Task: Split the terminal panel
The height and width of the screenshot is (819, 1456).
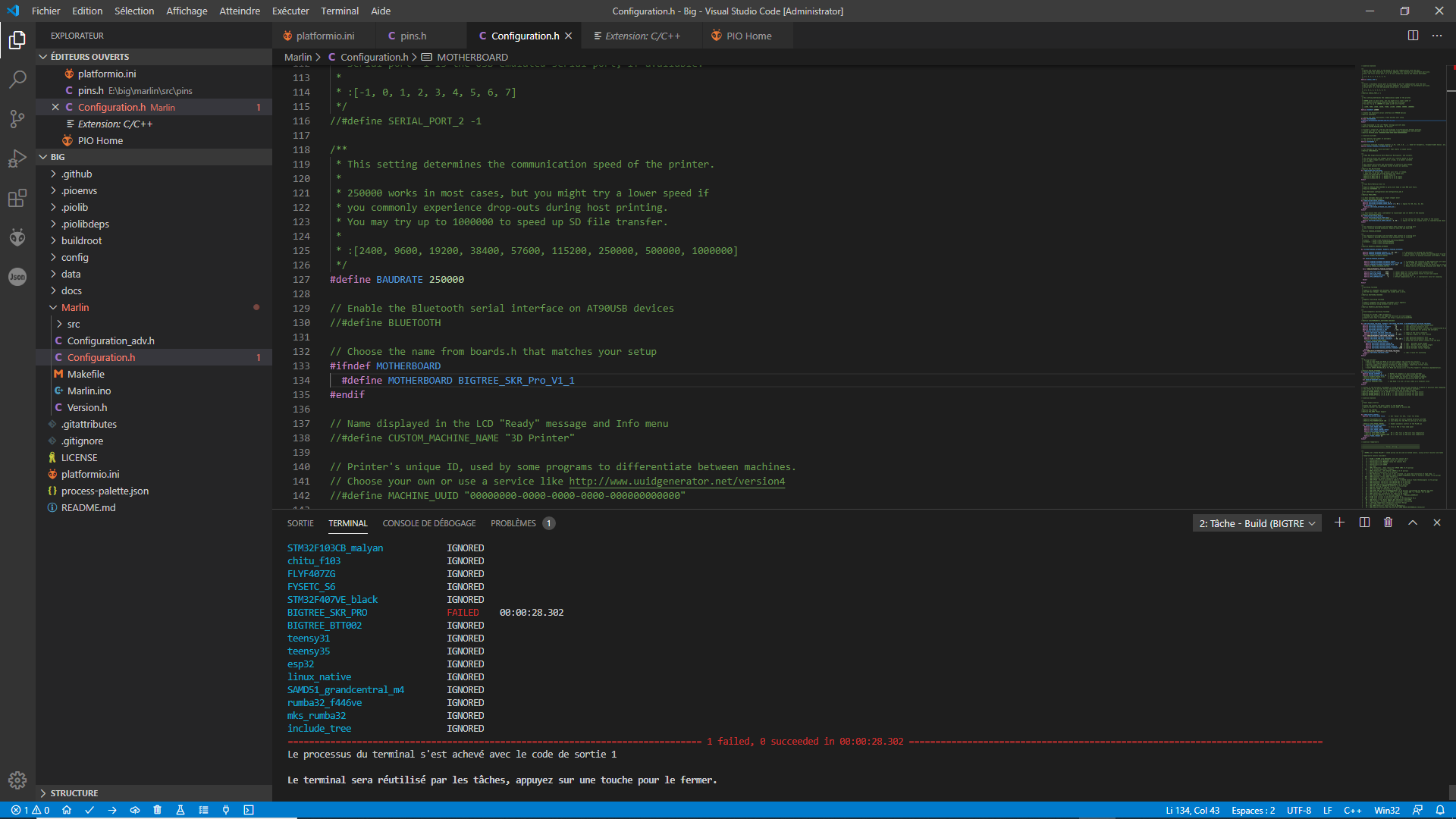Action: pyautogui.click(x=1364, y=523)
